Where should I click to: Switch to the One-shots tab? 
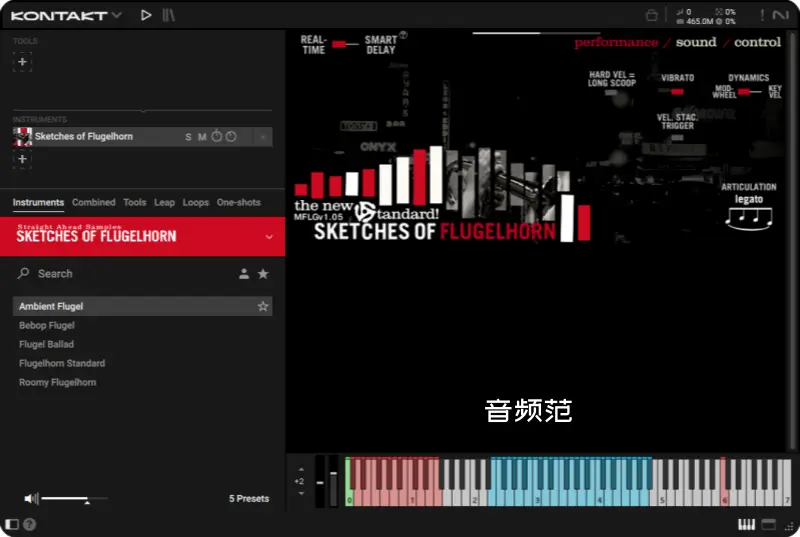click(239, 202)
